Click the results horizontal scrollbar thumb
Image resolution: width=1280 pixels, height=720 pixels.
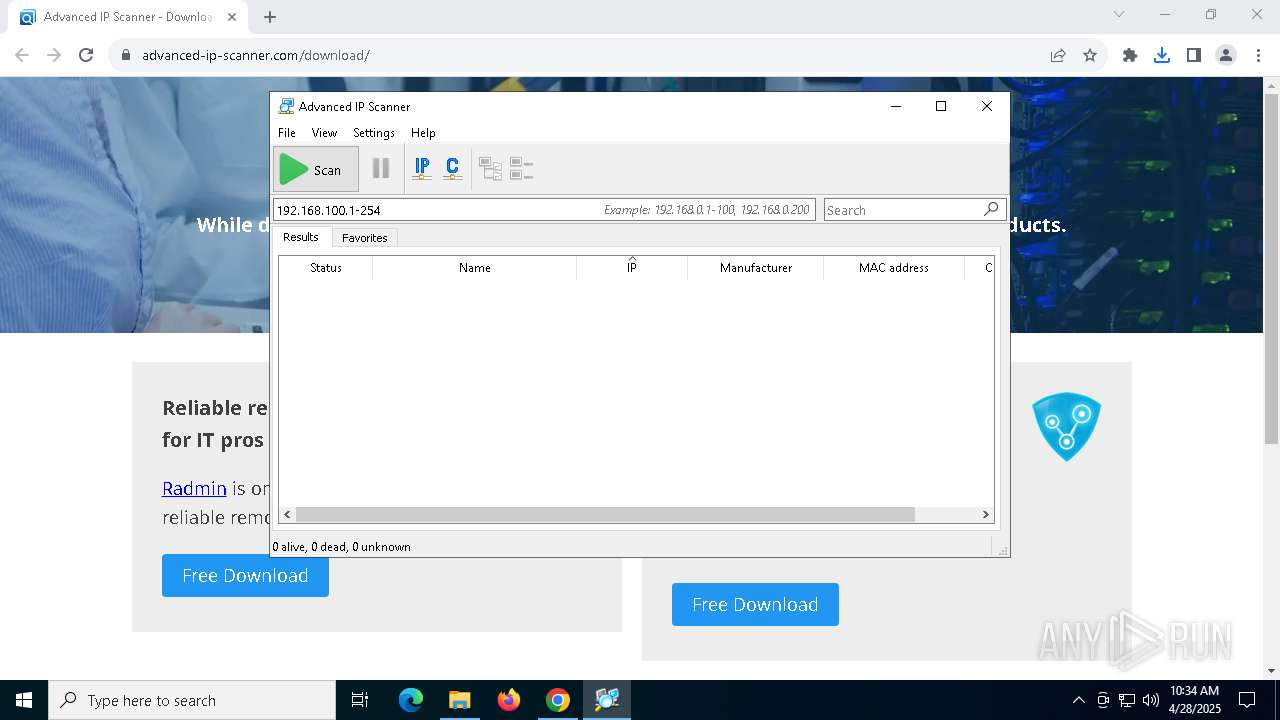tap(605, 514)
